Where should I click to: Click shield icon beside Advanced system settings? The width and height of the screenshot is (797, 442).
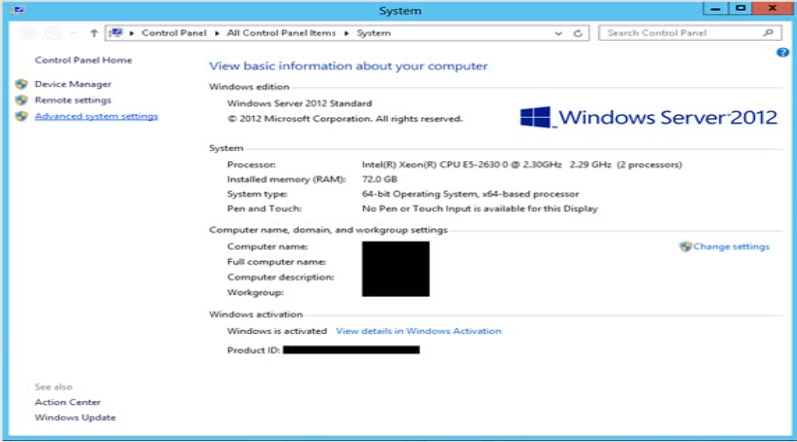click(21, 116)
